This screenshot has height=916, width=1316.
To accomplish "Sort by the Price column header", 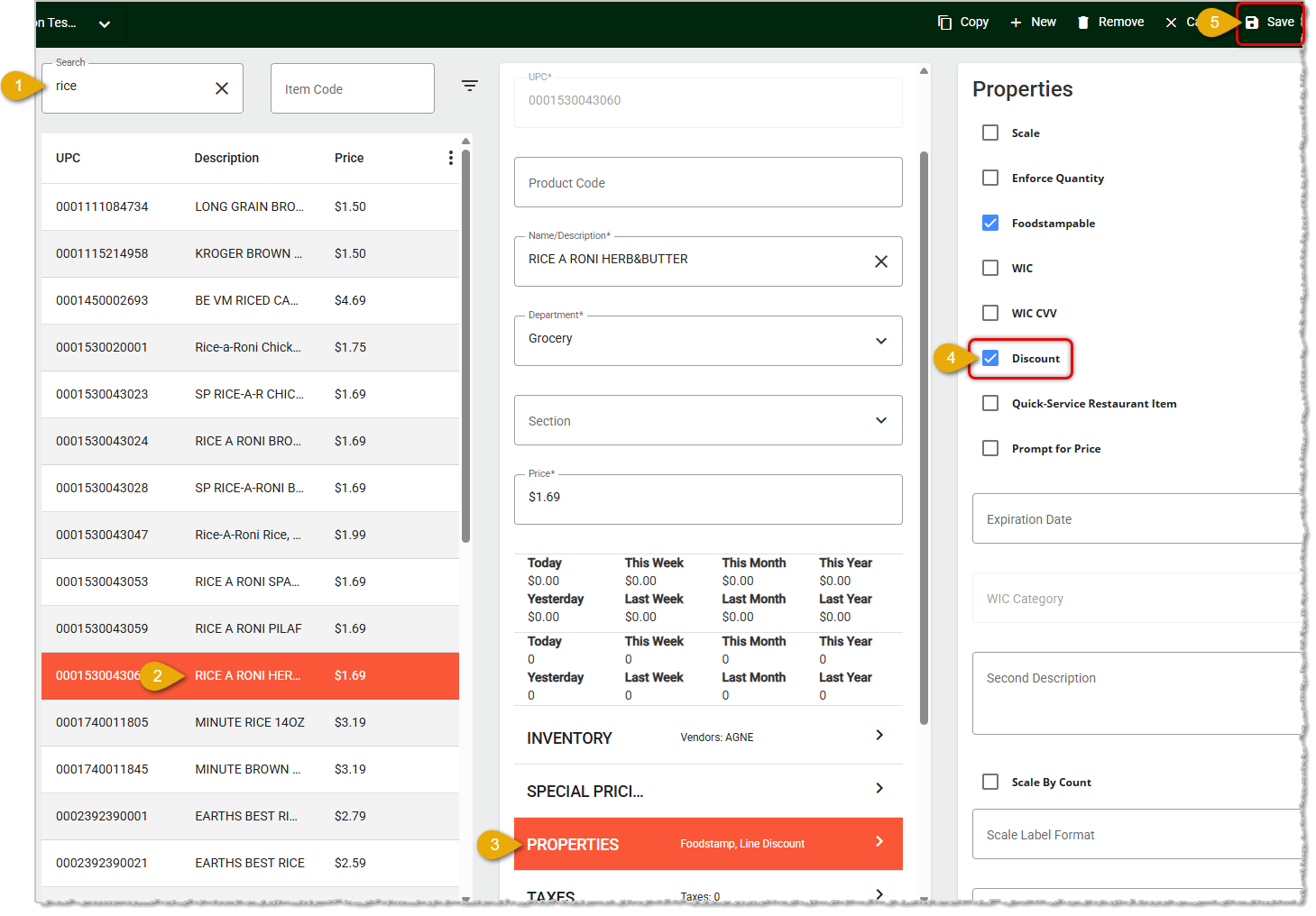I will pyautogui.click(x=349, y=158).
